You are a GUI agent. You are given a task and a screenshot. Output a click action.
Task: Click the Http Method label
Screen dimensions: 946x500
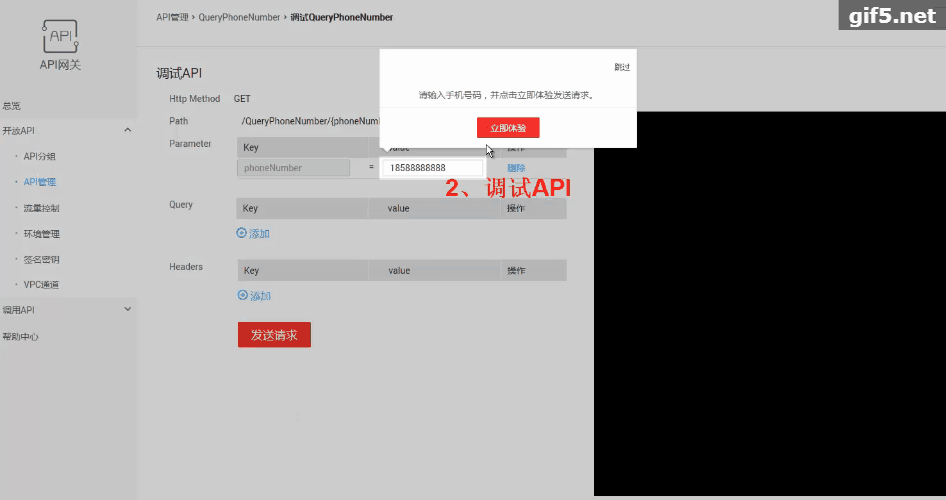click(x=194, y=98)
